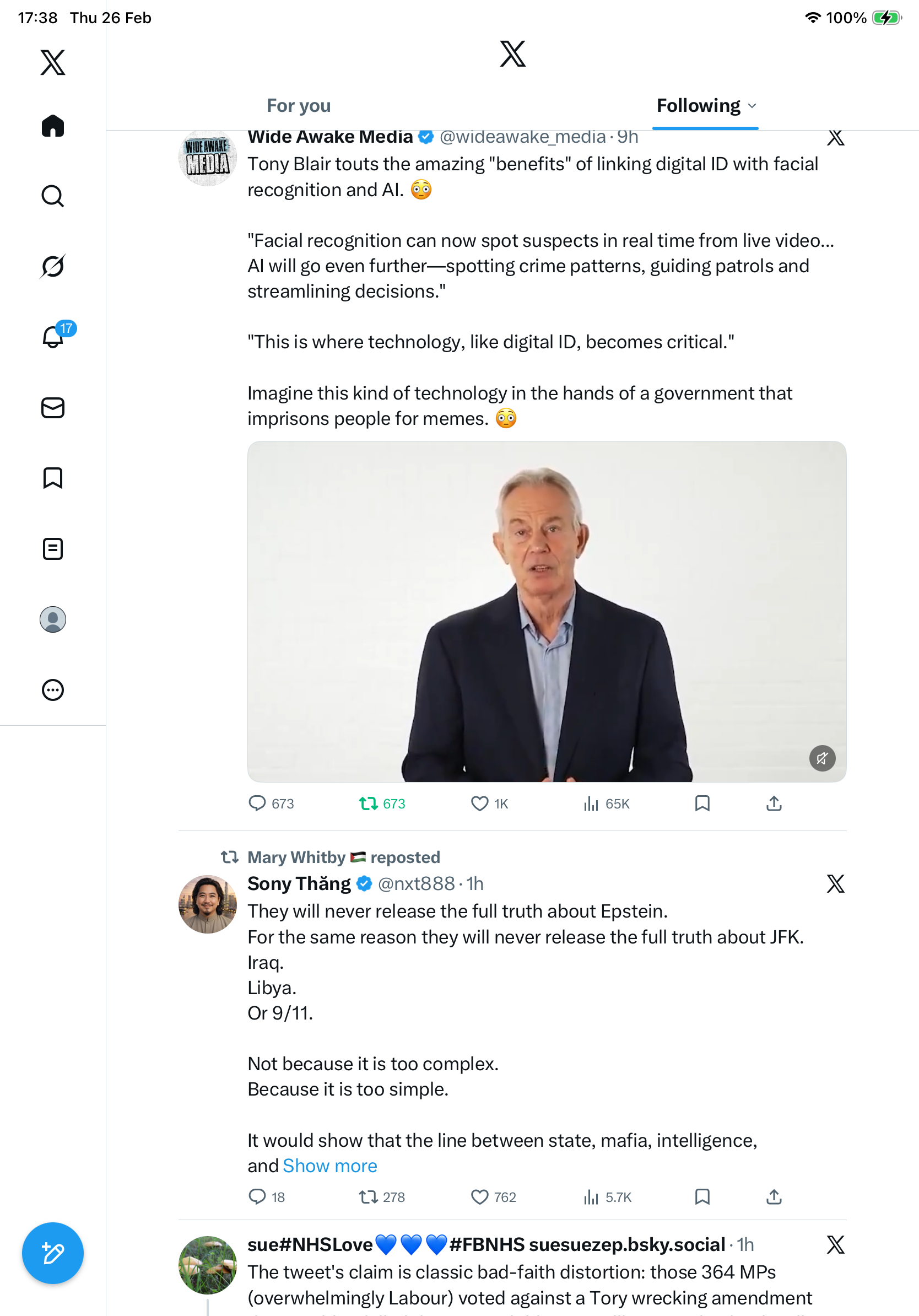The image size is (919, 1316).
Task: Open Grok from the sidebar
Action: [53, 266]
